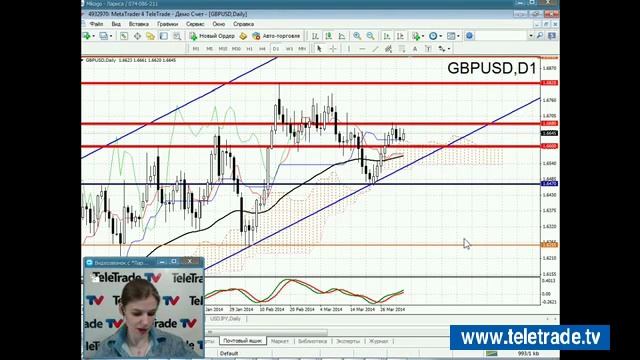
Task: Expand the Profiles dropdown arrow
Action: (x=111, y=36)
